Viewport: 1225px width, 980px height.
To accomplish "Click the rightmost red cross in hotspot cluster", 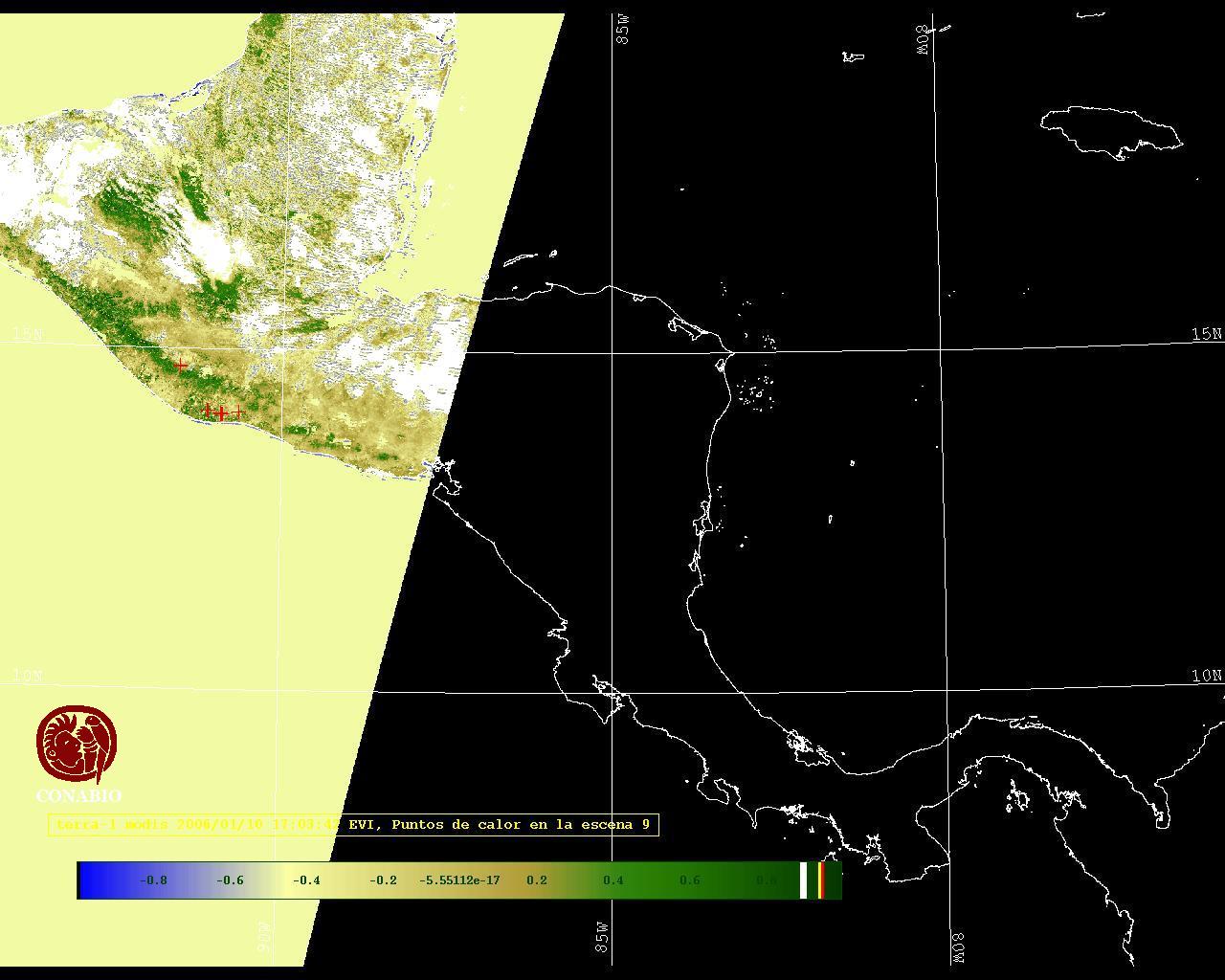I will tap(237, 412).
